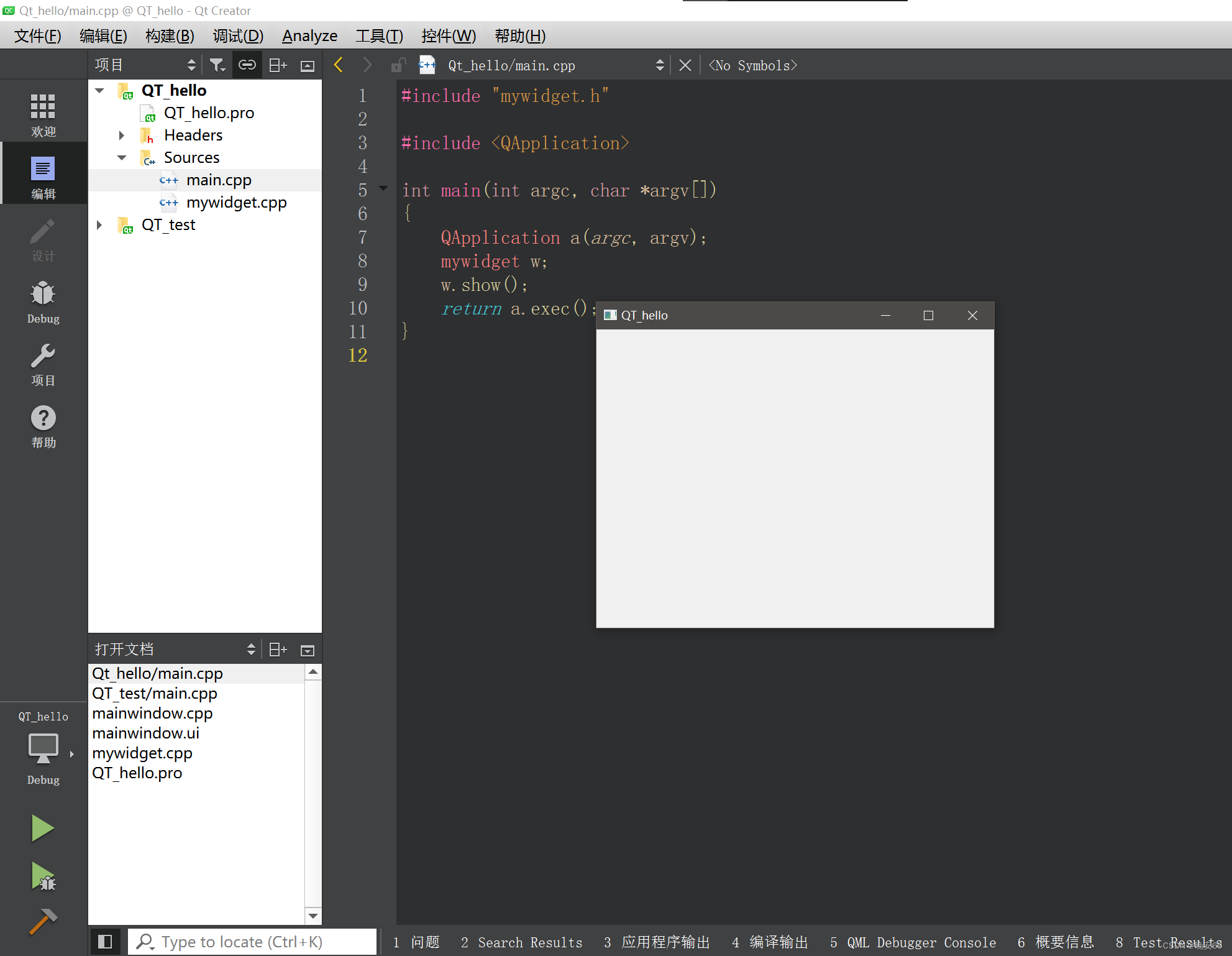The height and width of the screenshot is (956, 1232).
Task: Toggle synchronize with editor link icon
Action: pos(247,65)
